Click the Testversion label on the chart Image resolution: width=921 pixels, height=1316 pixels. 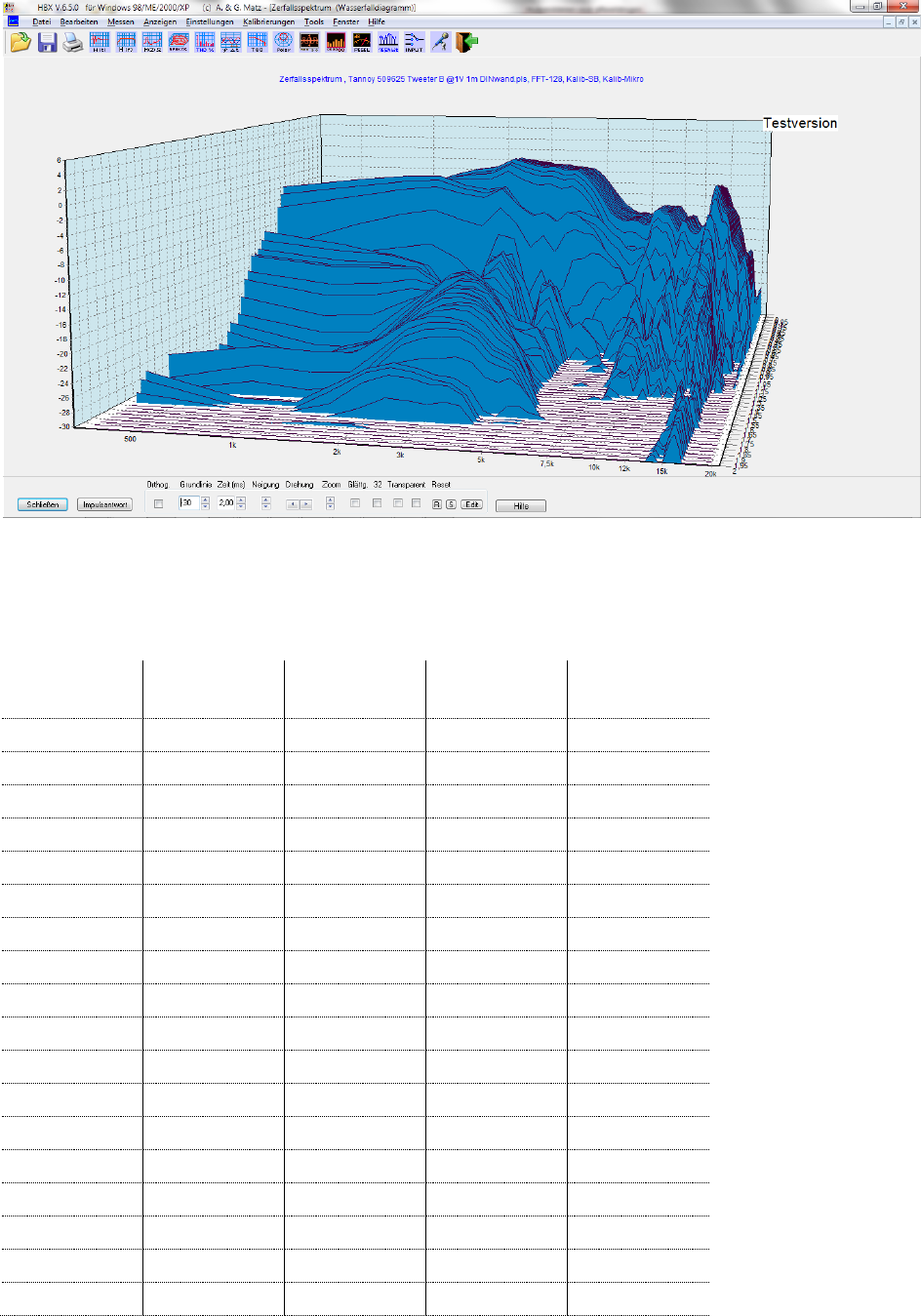click(x=800, y=123)
